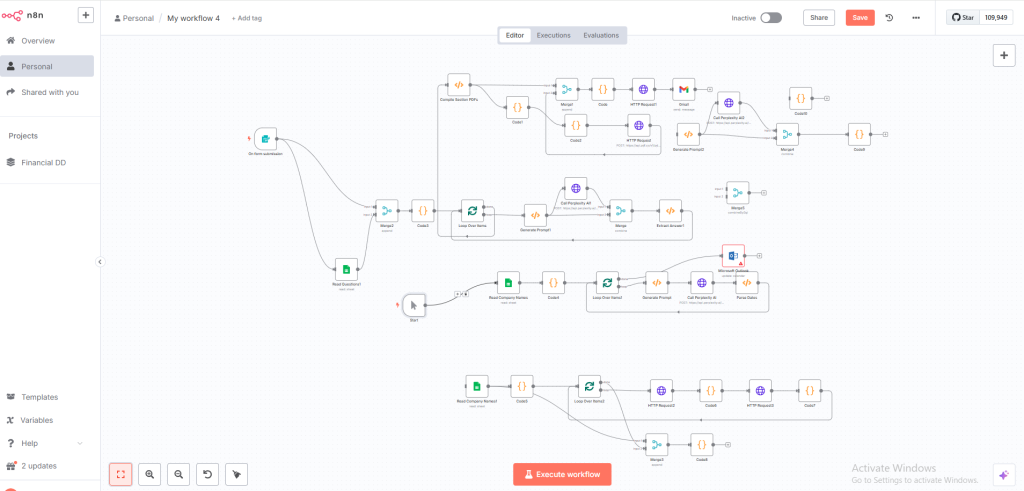
Task: Toggle the workflow Inactive switch
Action: click(770, 18)
